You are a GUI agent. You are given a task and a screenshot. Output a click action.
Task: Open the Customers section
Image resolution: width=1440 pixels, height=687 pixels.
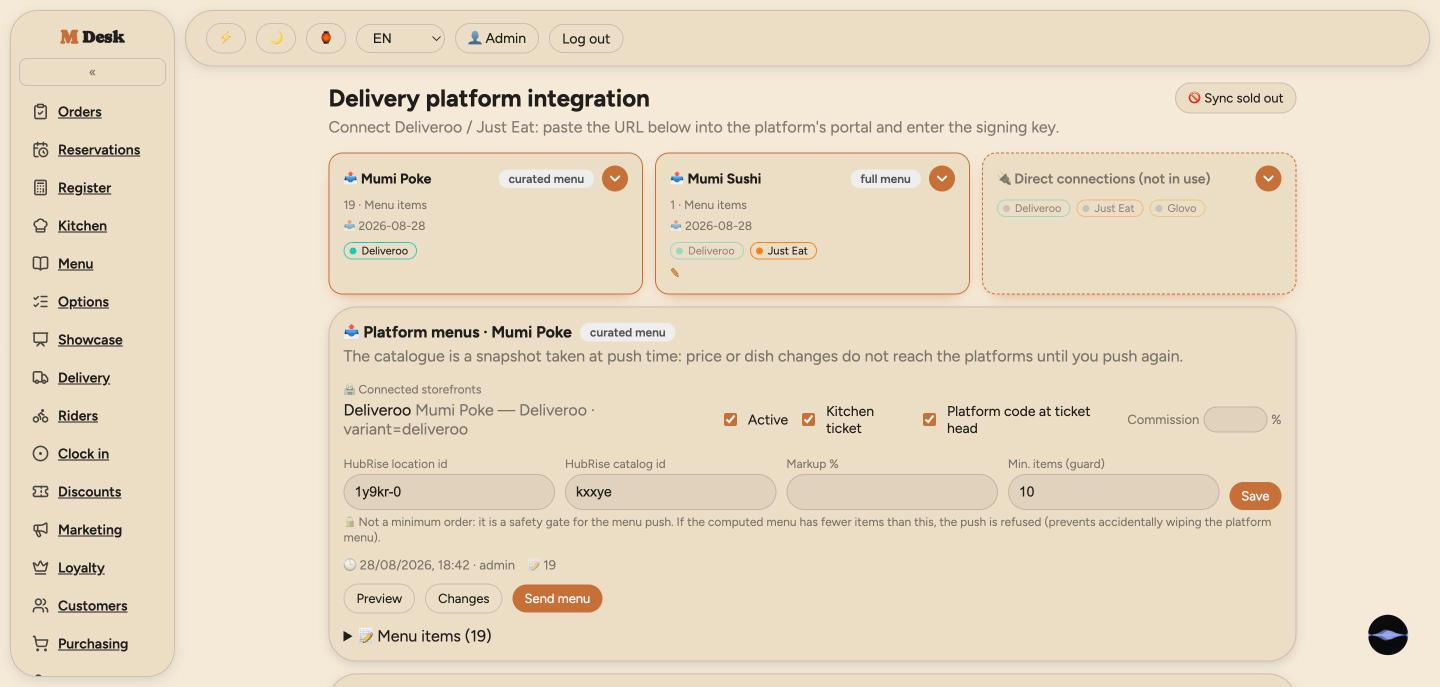(x=92, y=606)
